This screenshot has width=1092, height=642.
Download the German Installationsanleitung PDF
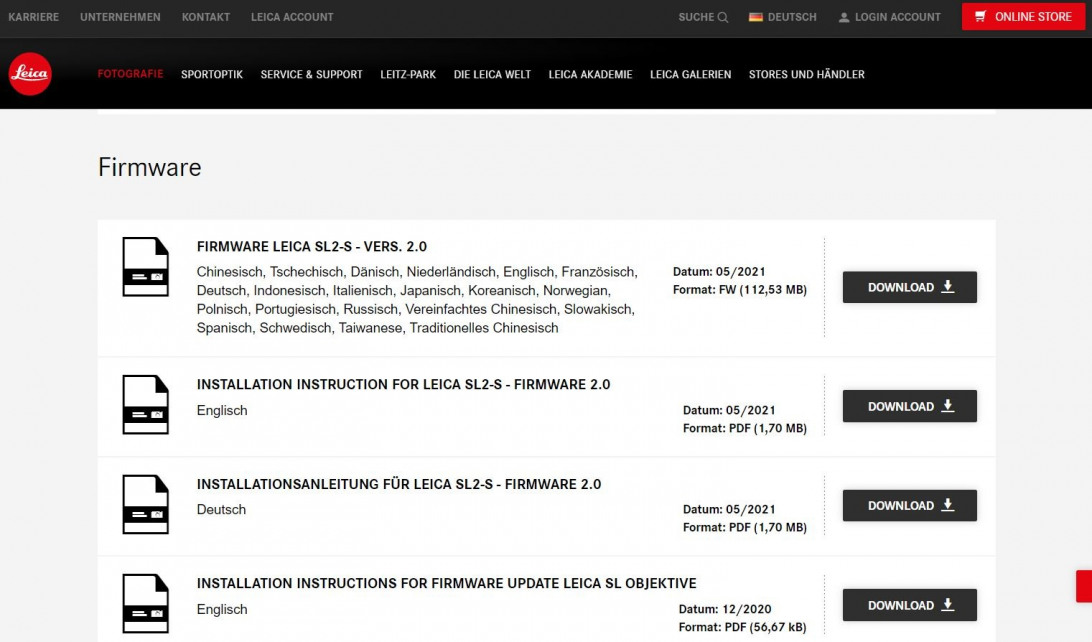point(909,505)
